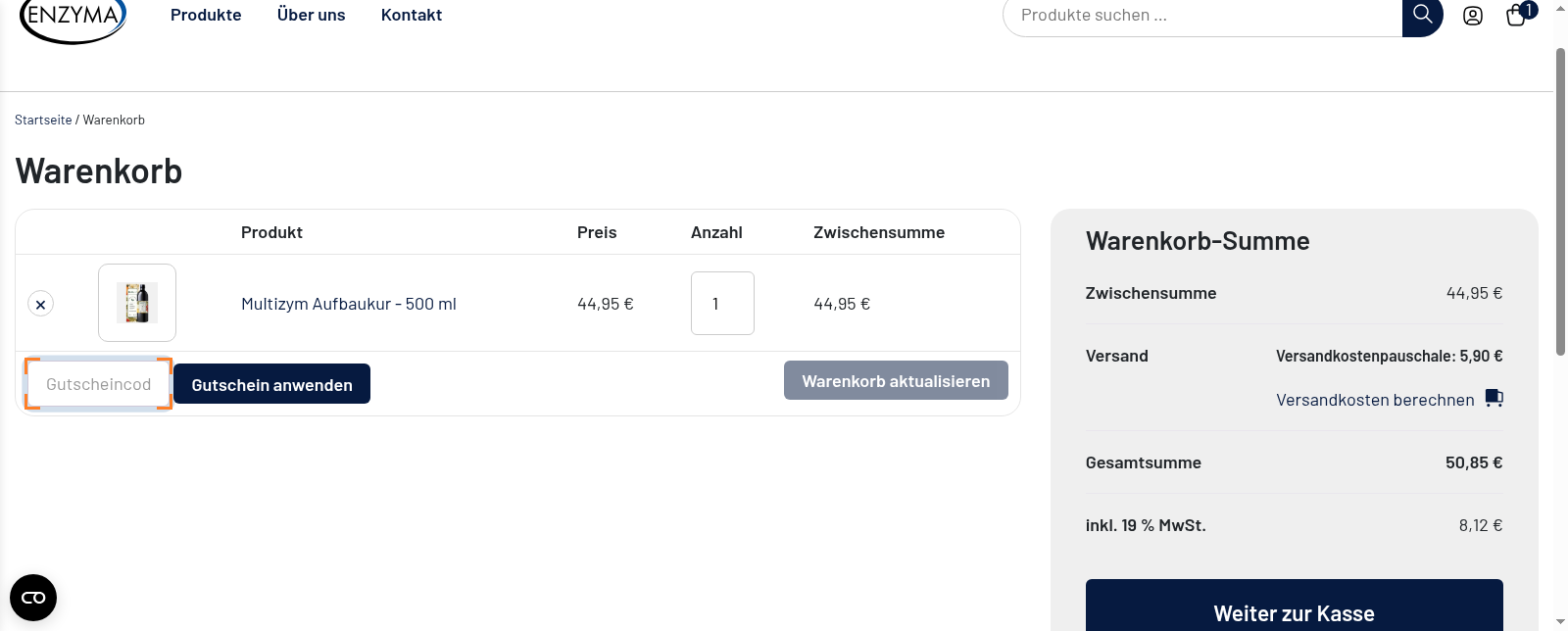The image size is (1568, 631).
Task: Follow the Startseite breadcrumb link
Action: click(42, 119)
